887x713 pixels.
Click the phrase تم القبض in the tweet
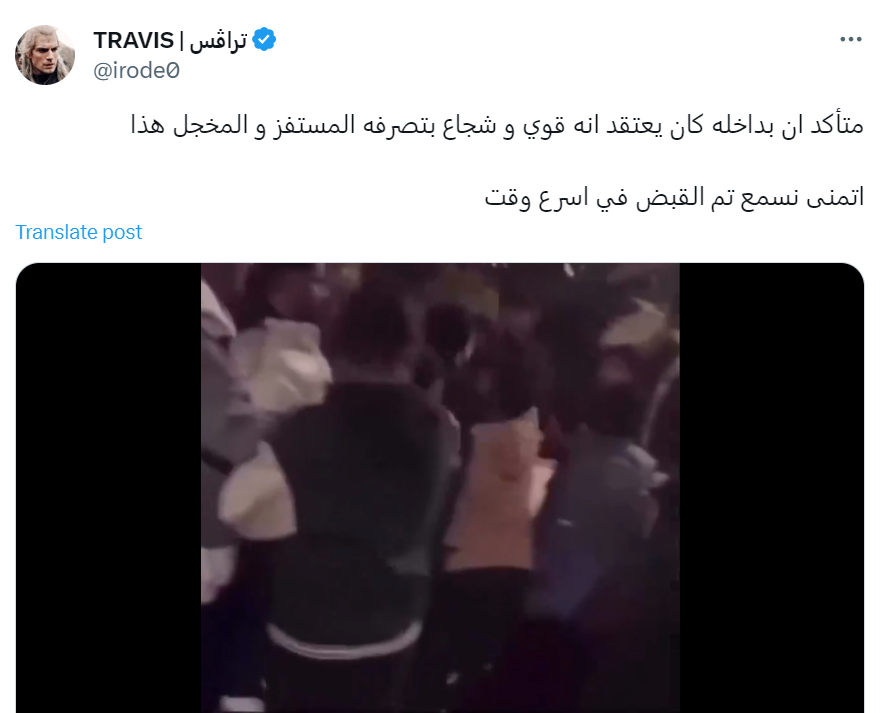[x=682, y=197]
